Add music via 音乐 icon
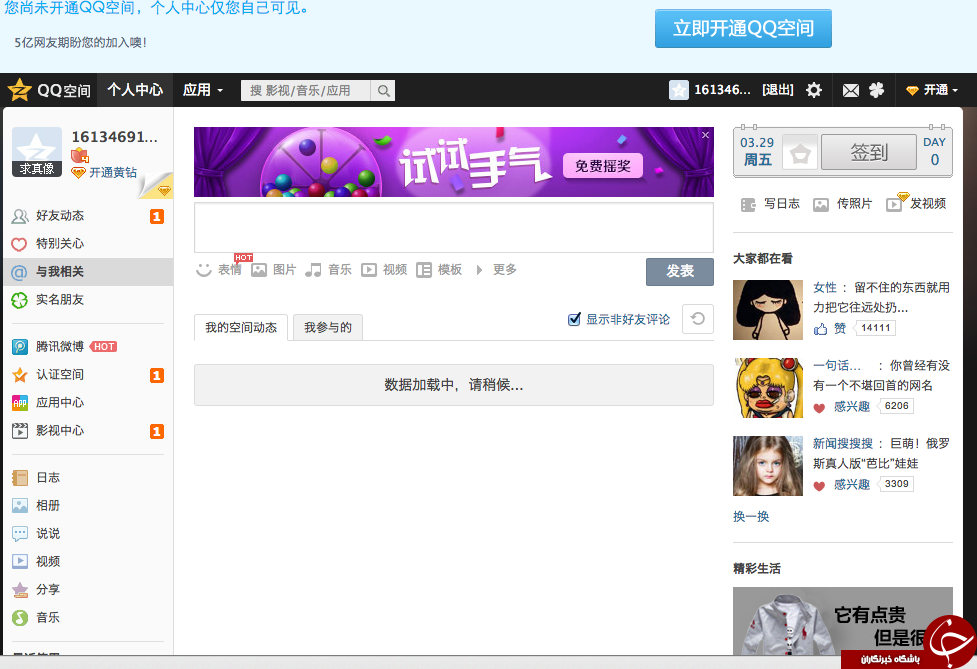This screenshot has height=669, width=977. [313, 270]
